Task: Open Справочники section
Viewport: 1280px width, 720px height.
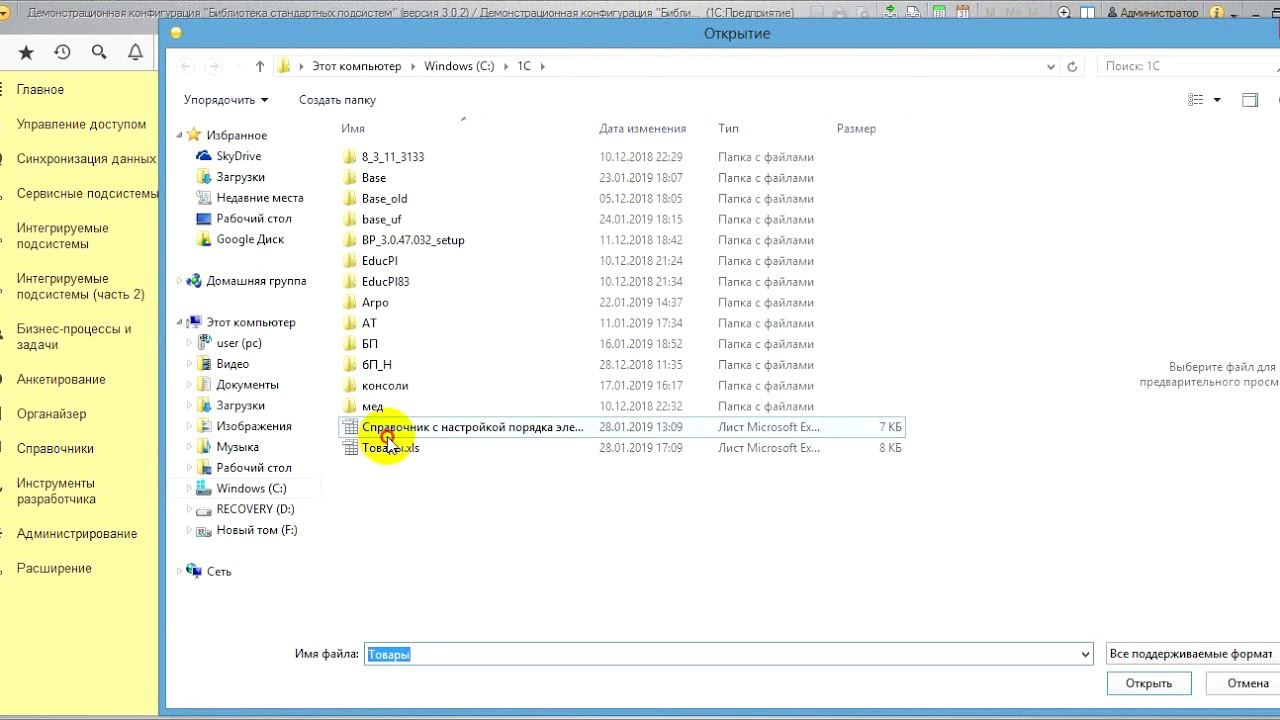Action: 55,449
